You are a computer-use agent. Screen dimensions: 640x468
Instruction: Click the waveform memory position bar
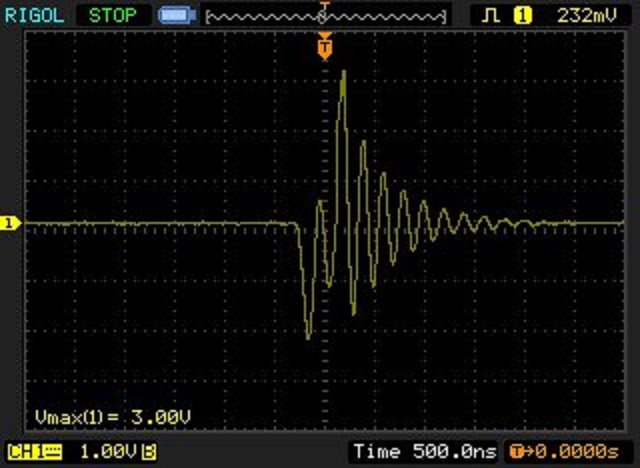[x=326, y=16]
